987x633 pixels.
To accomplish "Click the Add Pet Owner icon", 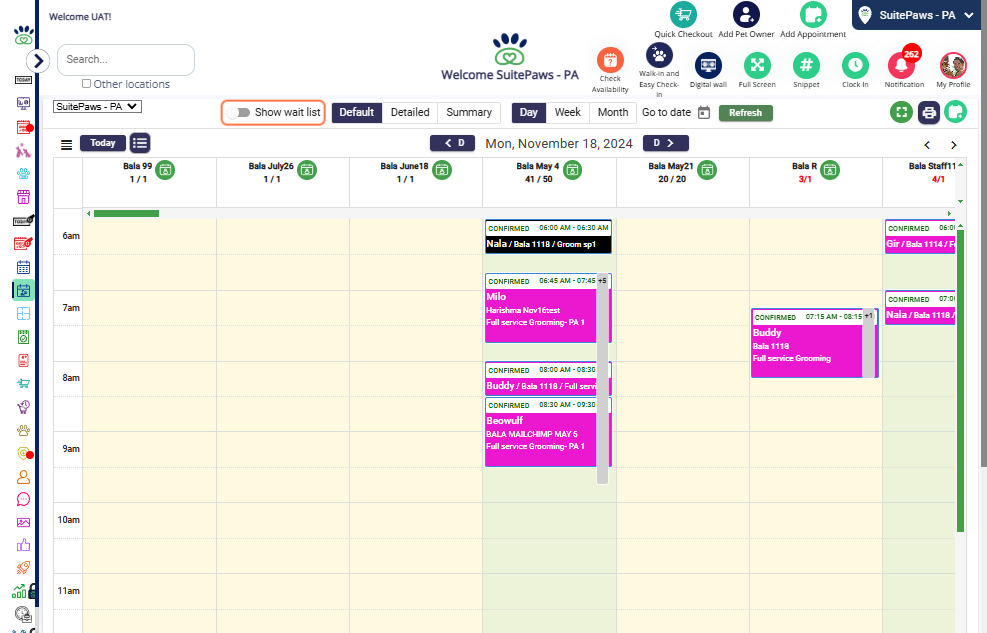I will (x=746, y=14).
